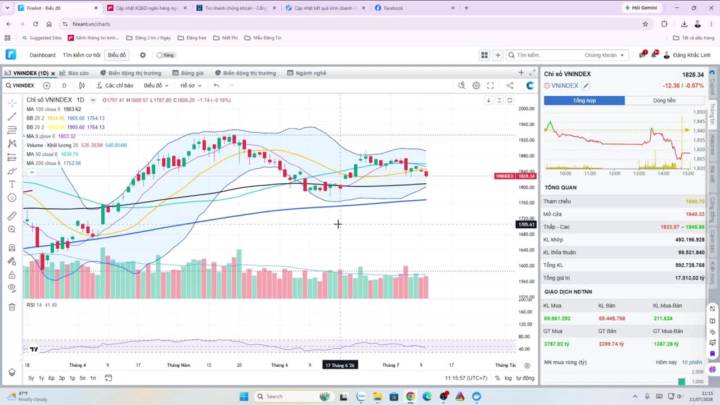Viewport: 720px width, 405px height.
Task: Activate the zoom in tool
Action: pos(12,229)
